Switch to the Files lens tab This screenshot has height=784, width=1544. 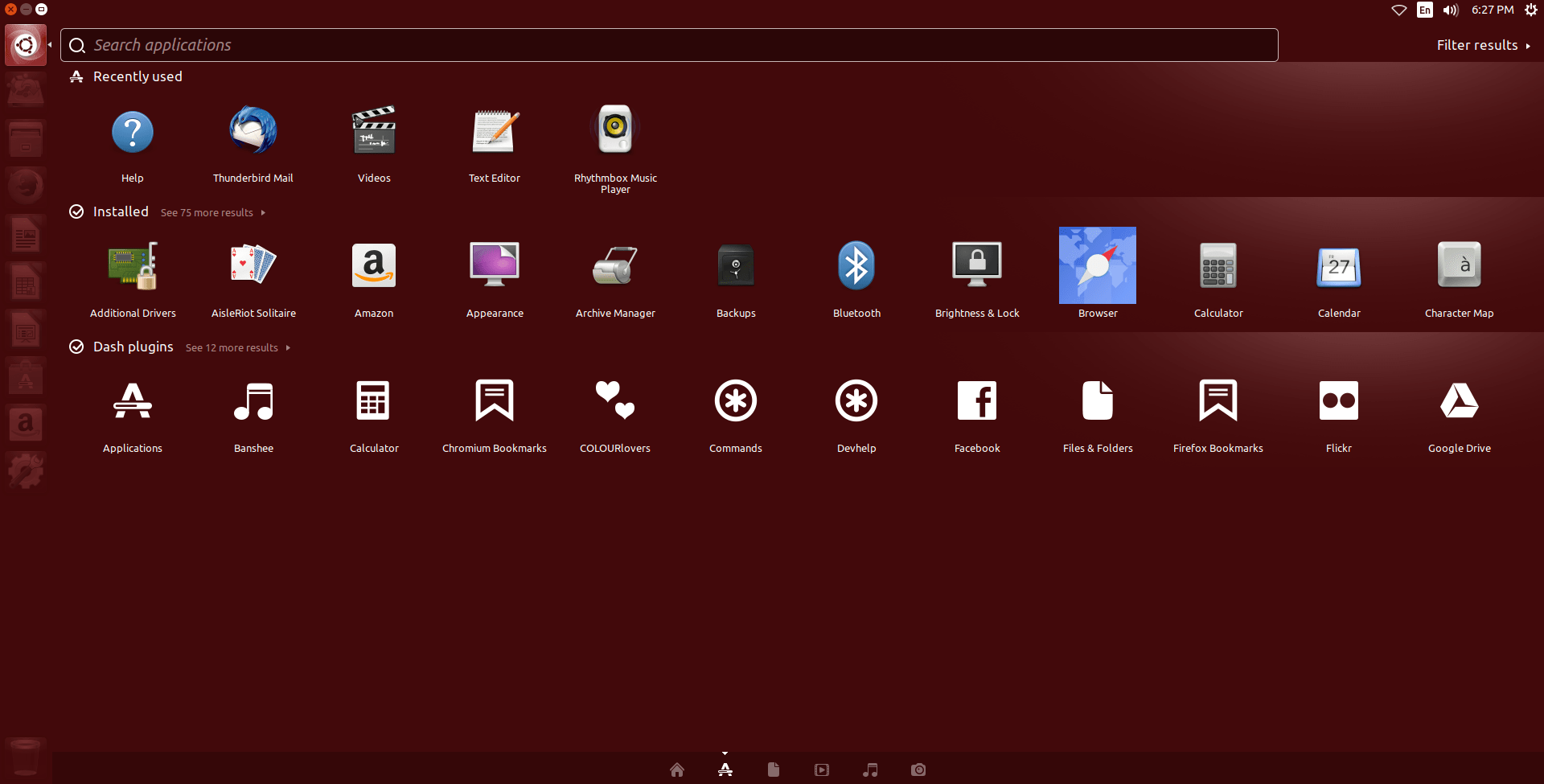[774, 770]
